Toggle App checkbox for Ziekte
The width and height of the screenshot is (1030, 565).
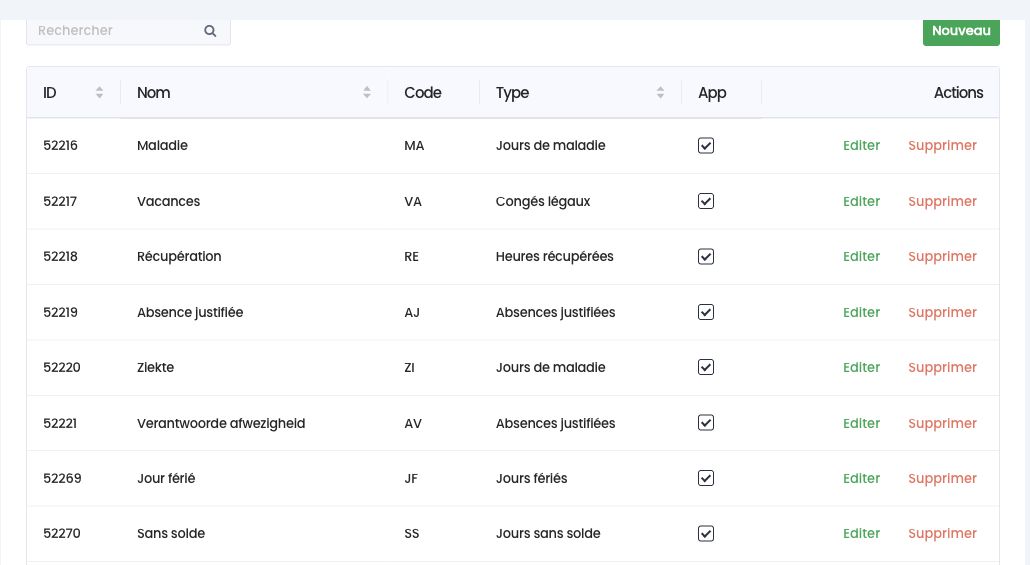tap(706, 367)
